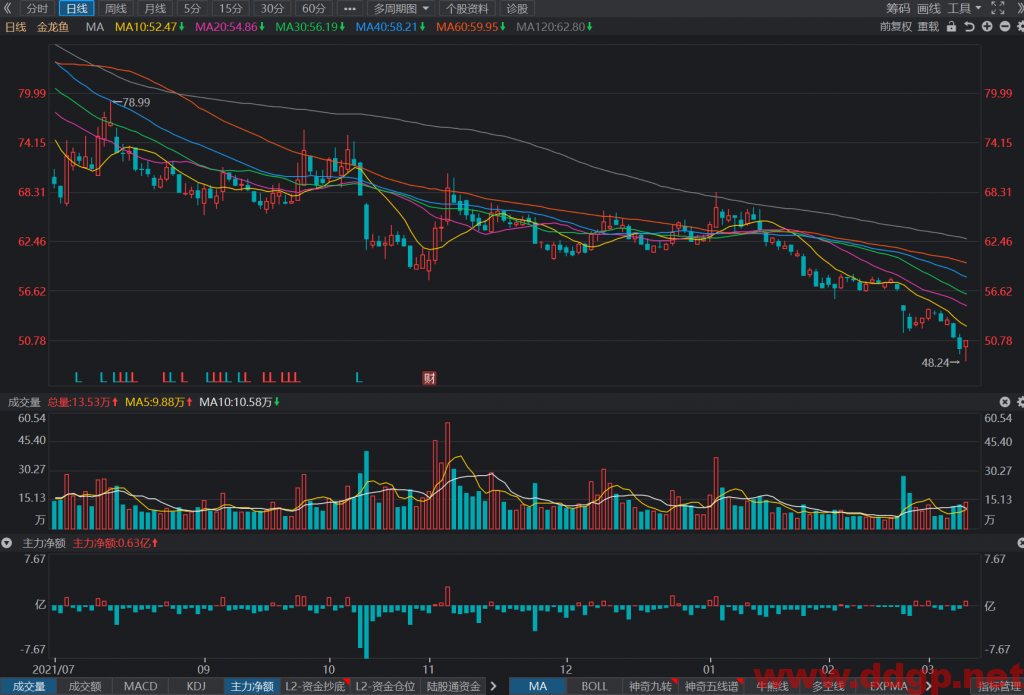Open more periods via the ··· button
Image resolution: width=1024 pixels, height=695 pixels.
(350, 8)
